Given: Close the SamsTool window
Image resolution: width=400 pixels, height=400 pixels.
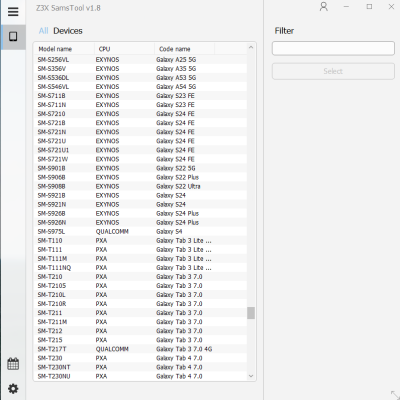Looking at the screenshot, I should [x=391, y=7].
